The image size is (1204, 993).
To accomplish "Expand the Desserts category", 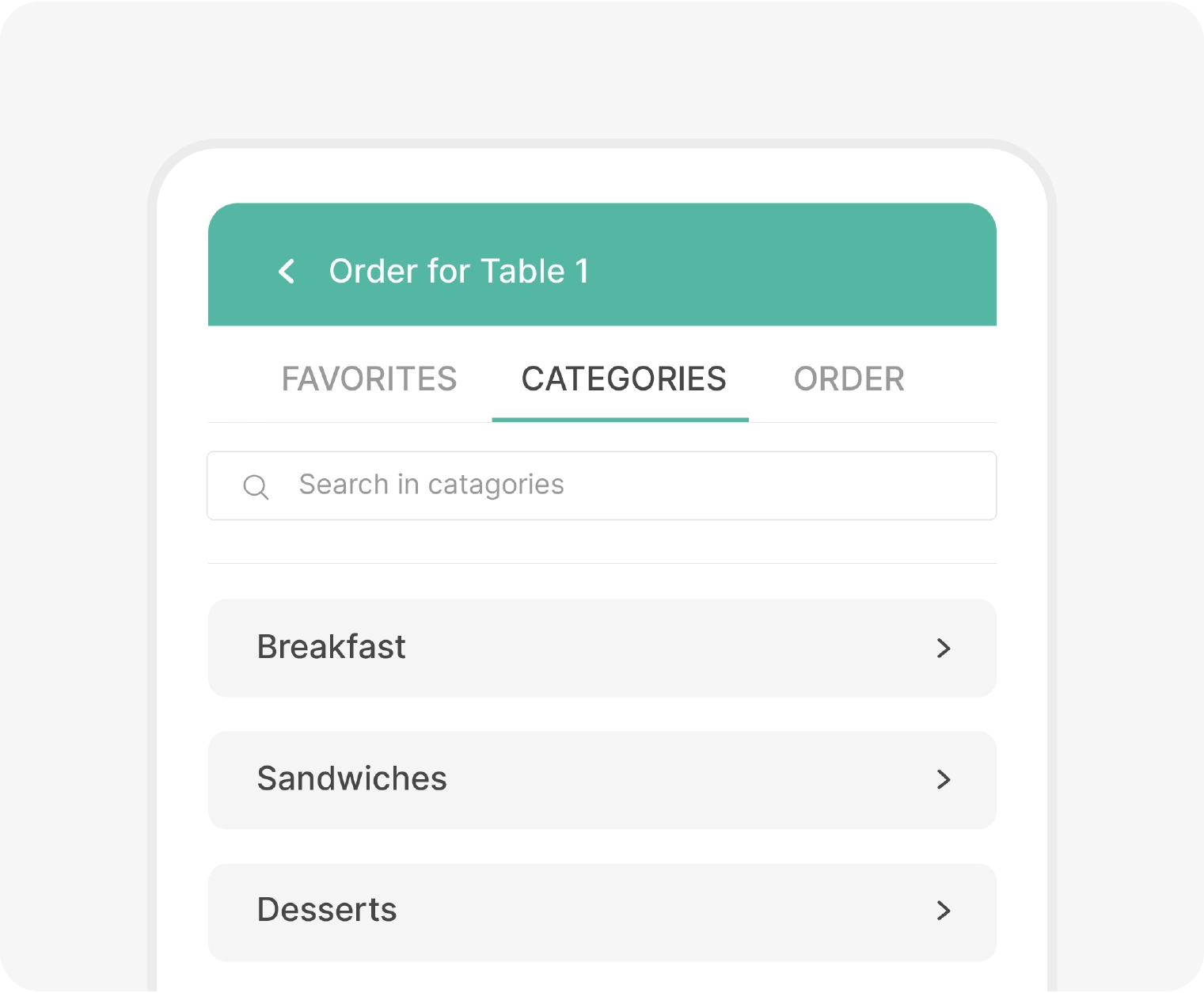I will click(602, 911).
